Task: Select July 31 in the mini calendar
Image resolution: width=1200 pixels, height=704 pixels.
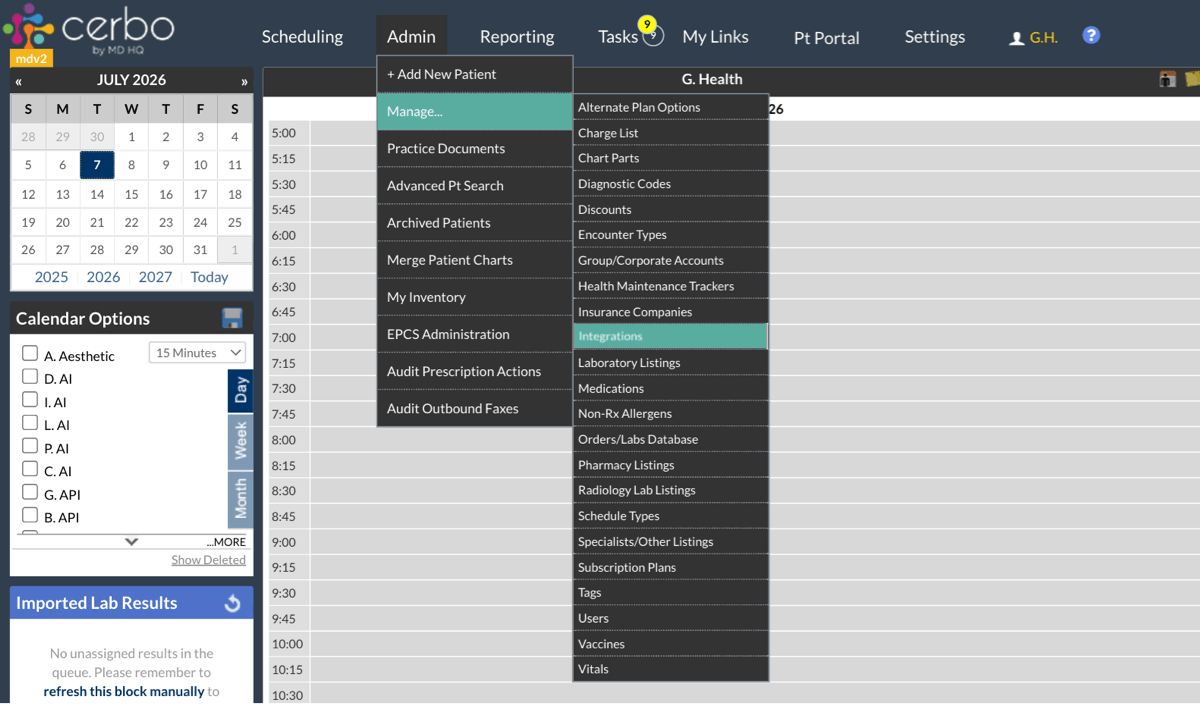Action: [x=200, y=250]
